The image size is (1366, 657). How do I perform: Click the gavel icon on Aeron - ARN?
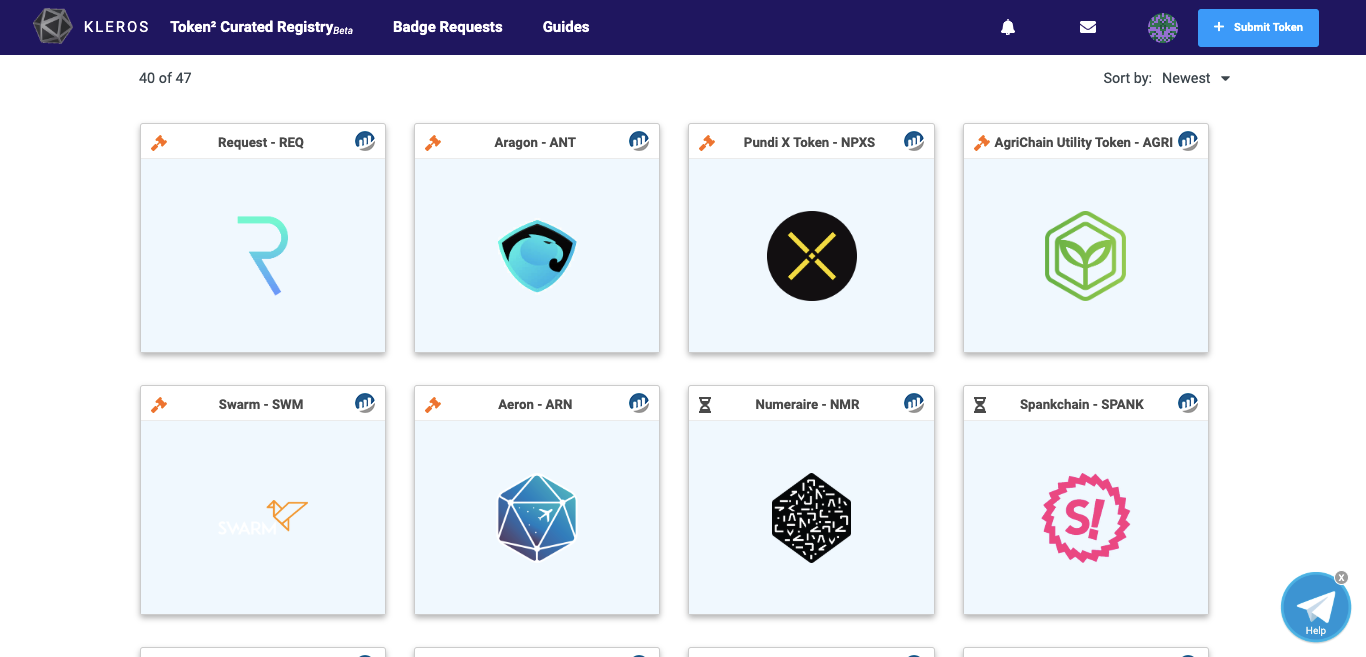tap(433, 405)
